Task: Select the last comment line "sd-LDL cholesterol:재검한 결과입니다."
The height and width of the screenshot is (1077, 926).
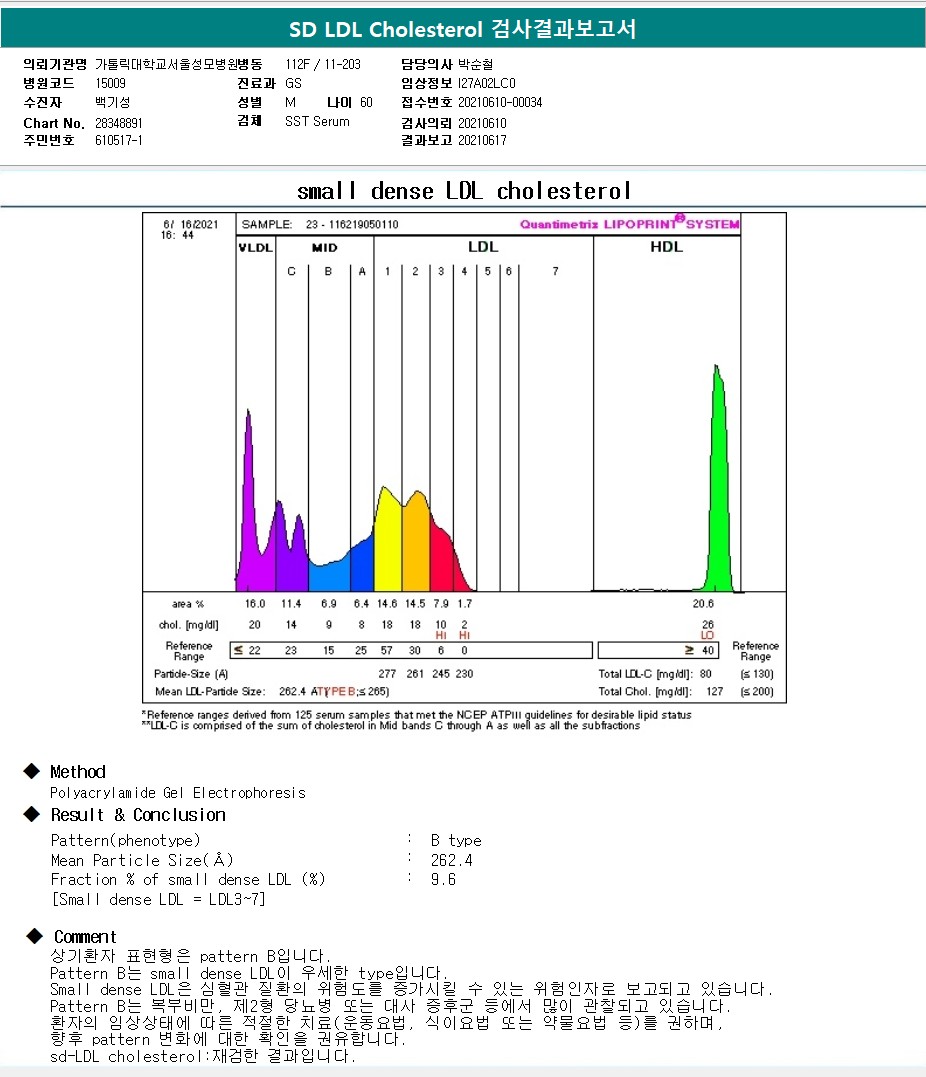Action: tap(203, 1056)
